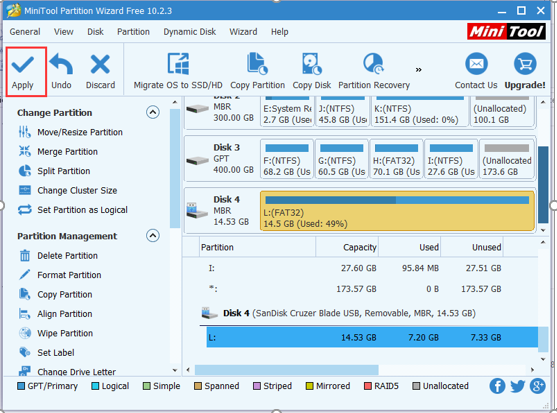The height and width of the screenshot is (413, 557).
Task: Sort by Unused column header
Action: [x=472, y=247]
